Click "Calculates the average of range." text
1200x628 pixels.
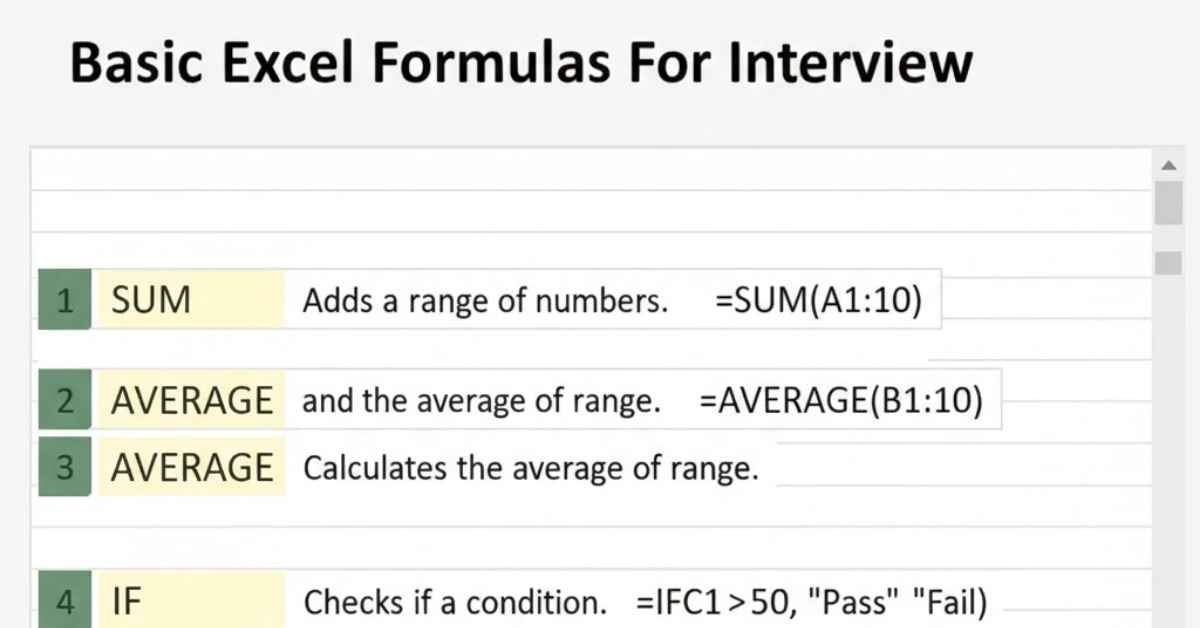pos(530,468)
